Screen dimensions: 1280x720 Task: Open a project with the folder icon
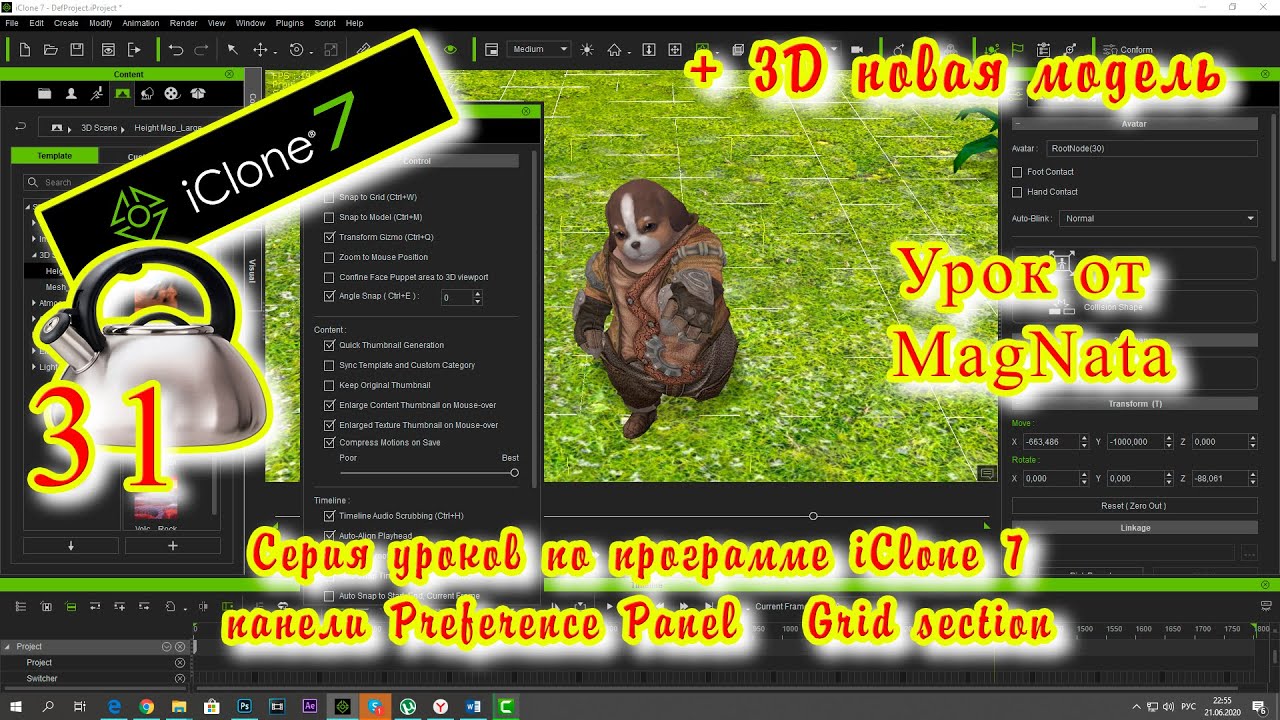(x=51, y=49)
